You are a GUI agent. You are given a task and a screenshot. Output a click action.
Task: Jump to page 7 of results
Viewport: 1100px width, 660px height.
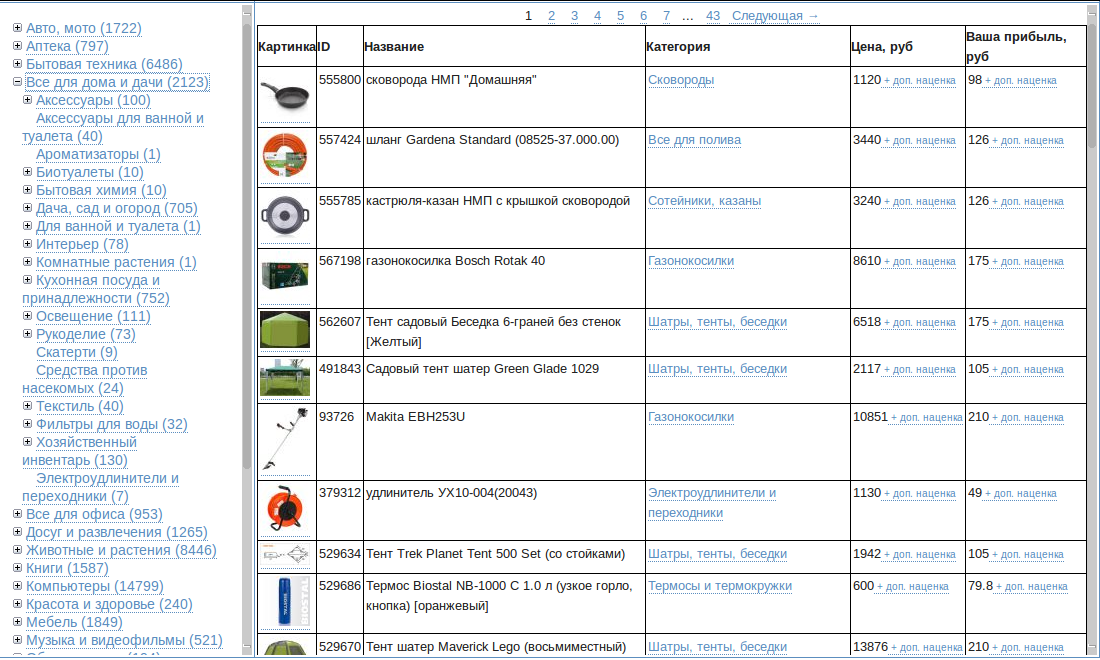666,15
